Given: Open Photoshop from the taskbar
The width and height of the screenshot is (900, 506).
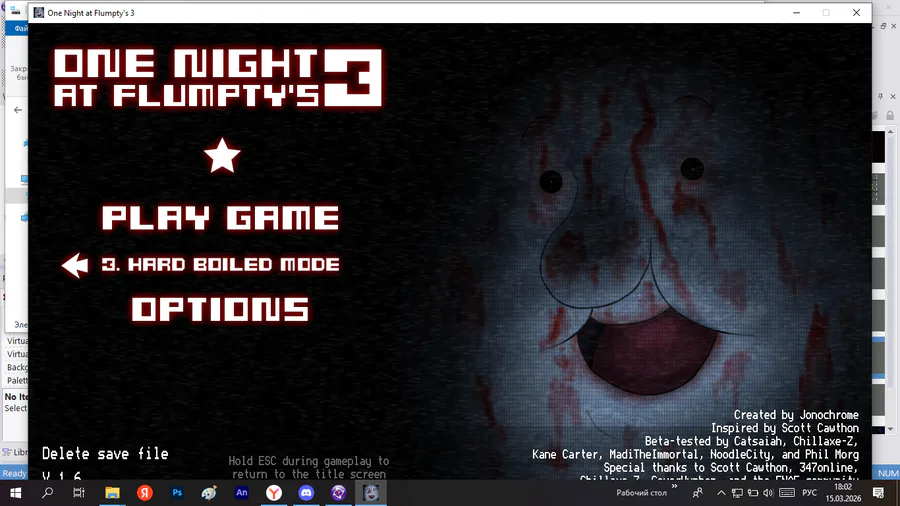Looking at the screenshot, I should 177,493.
